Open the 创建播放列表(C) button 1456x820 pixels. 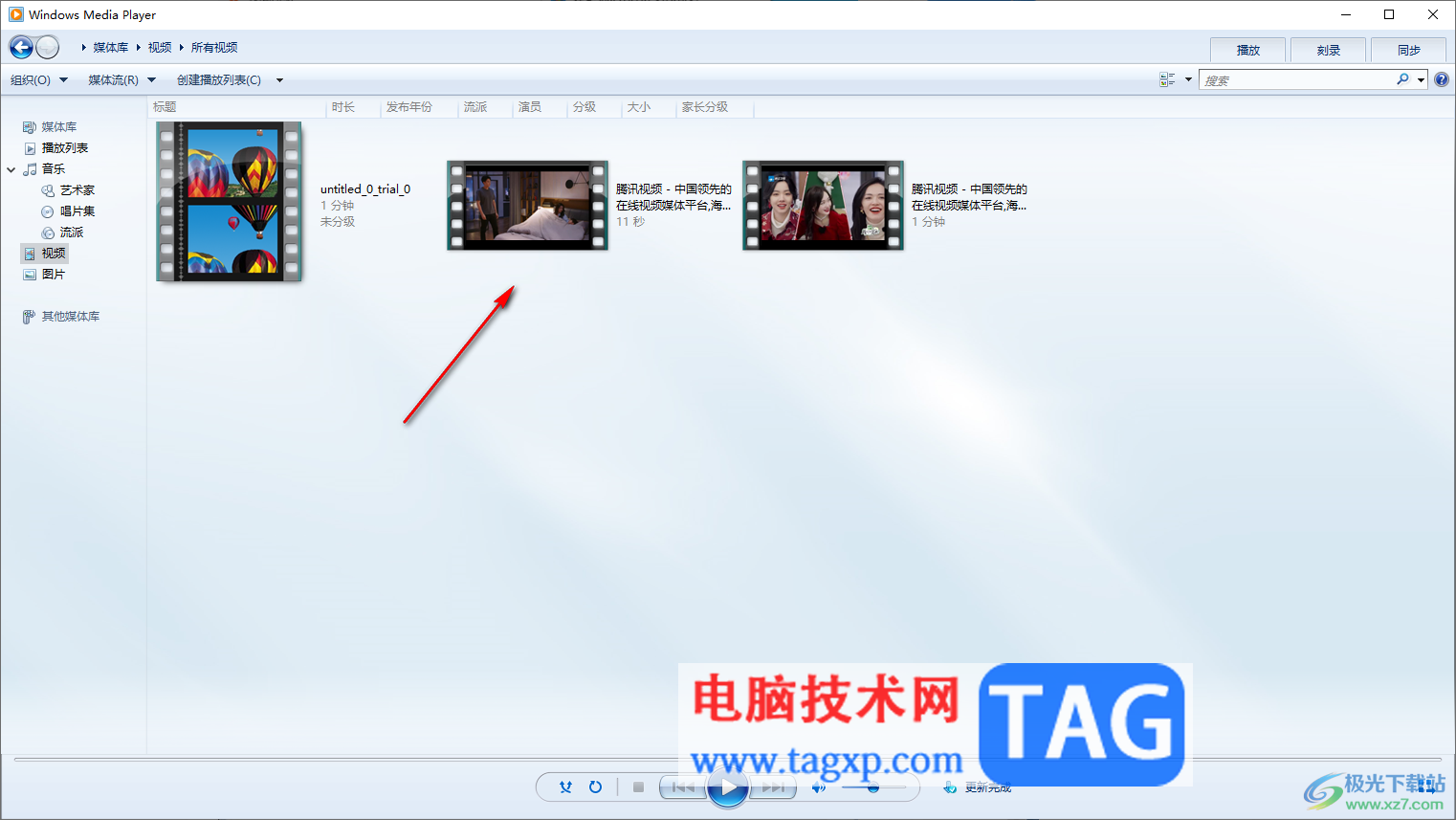click(x=219, y=80)
